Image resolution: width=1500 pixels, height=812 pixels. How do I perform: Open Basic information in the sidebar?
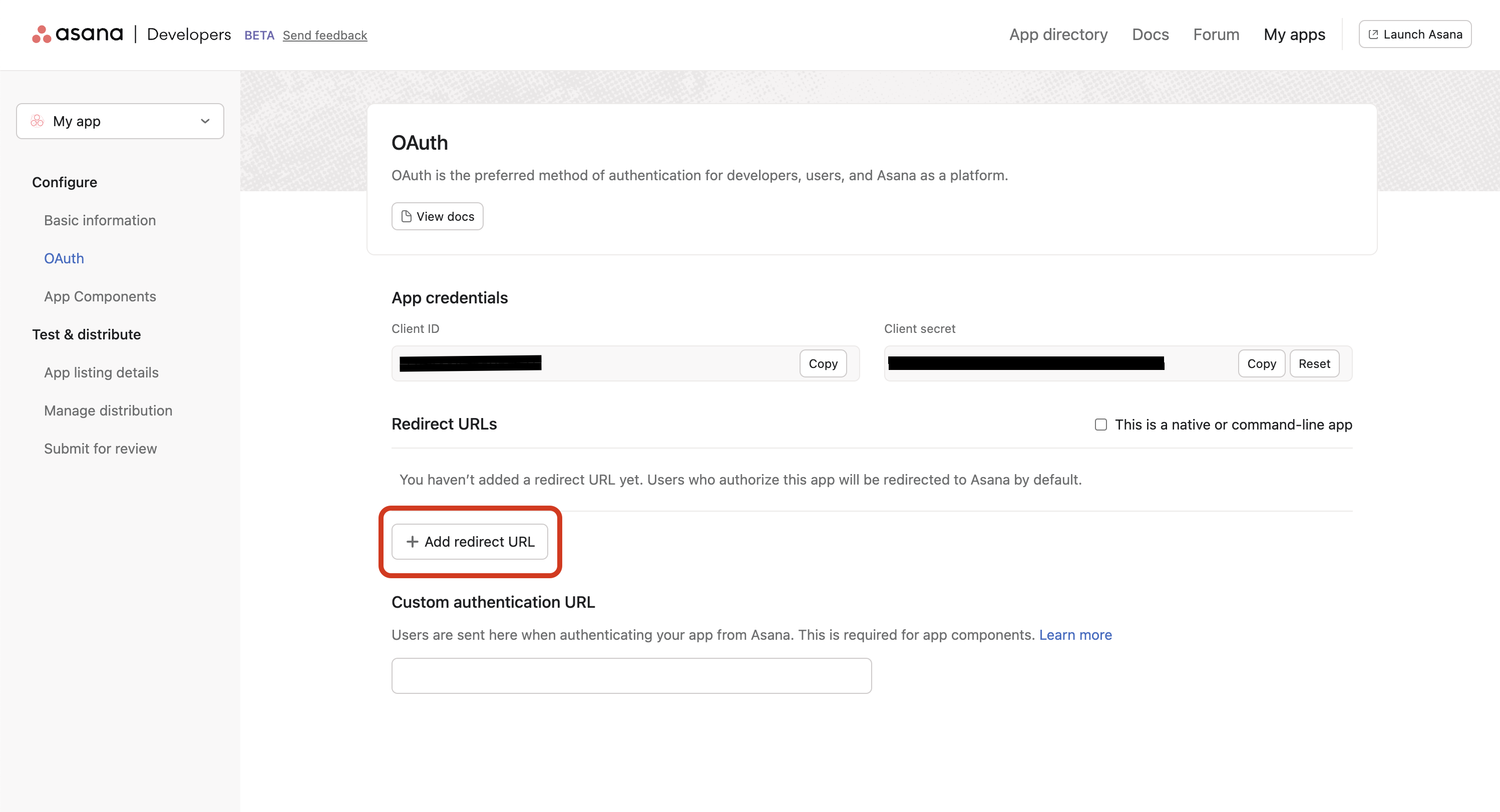100,221
